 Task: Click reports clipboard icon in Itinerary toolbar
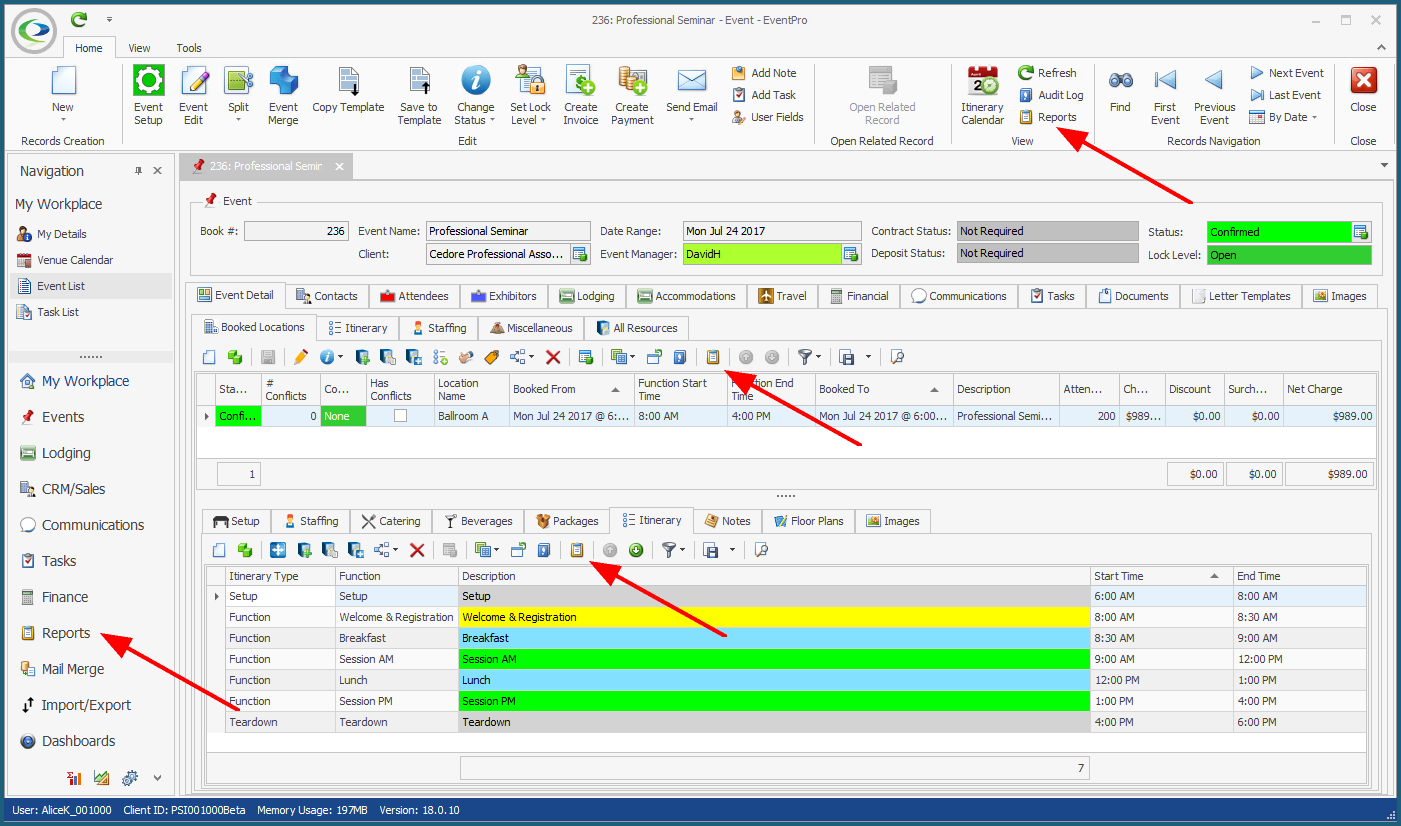[577, 550]
